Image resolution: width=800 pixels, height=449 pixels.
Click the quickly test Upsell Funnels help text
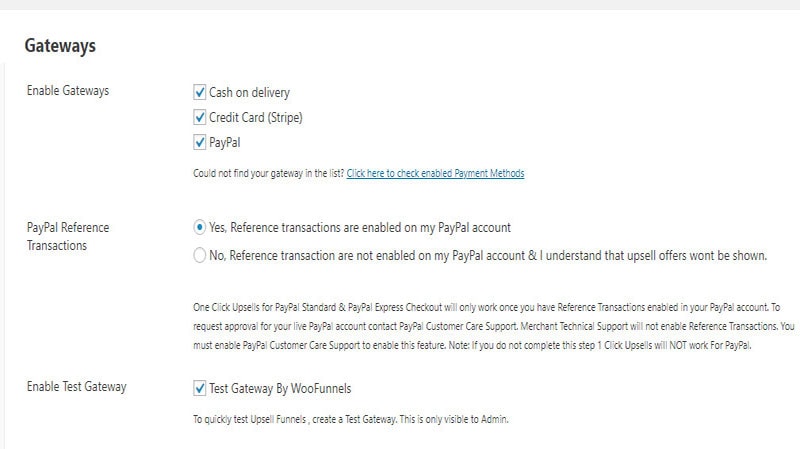(351, 419)
